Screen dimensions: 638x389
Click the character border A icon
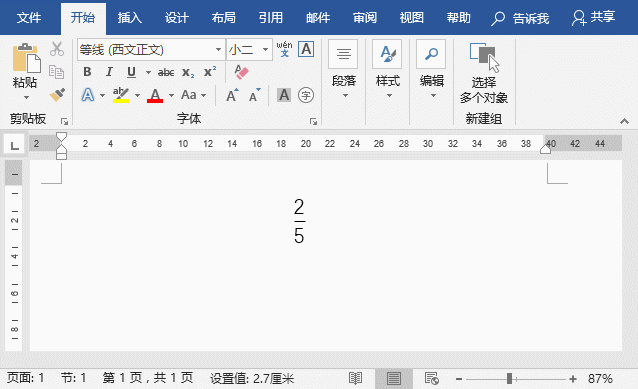(x=306, y=49)
